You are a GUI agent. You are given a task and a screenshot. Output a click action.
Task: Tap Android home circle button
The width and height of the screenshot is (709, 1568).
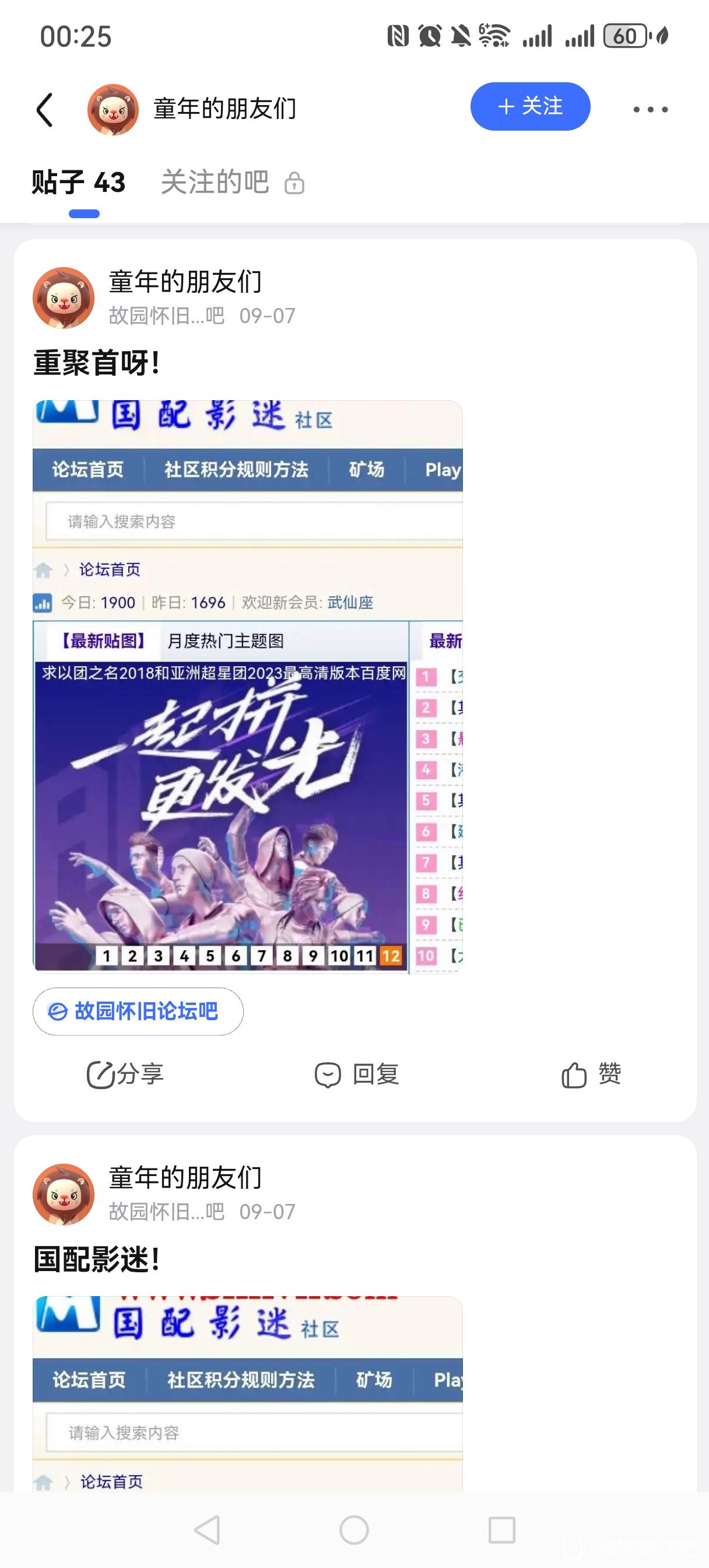[354, 1529]
